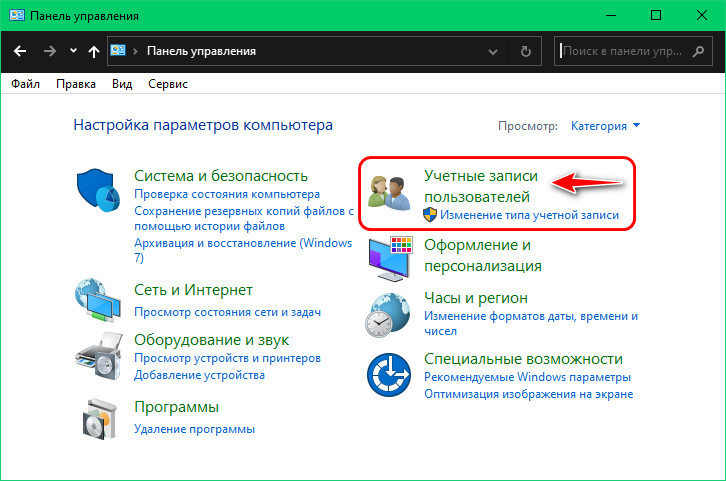Open the Сервис menu

(168, 84)
